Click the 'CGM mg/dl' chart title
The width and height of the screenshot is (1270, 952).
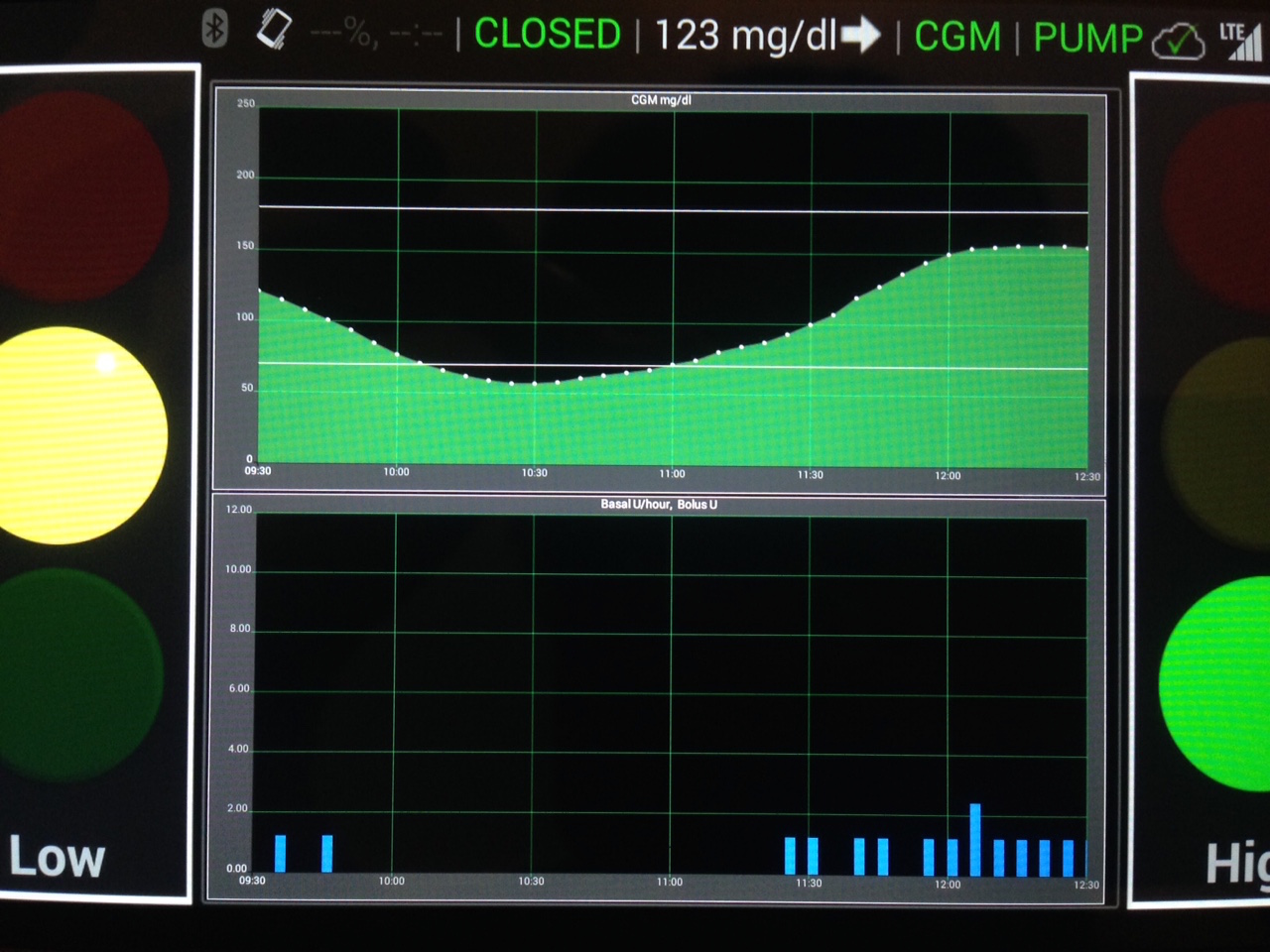(661, 100)
